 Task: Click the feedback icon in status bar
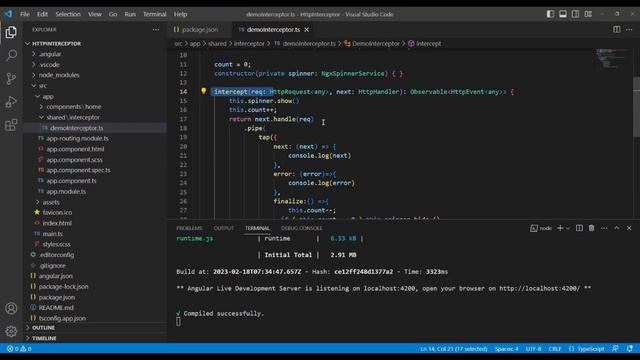615,349
